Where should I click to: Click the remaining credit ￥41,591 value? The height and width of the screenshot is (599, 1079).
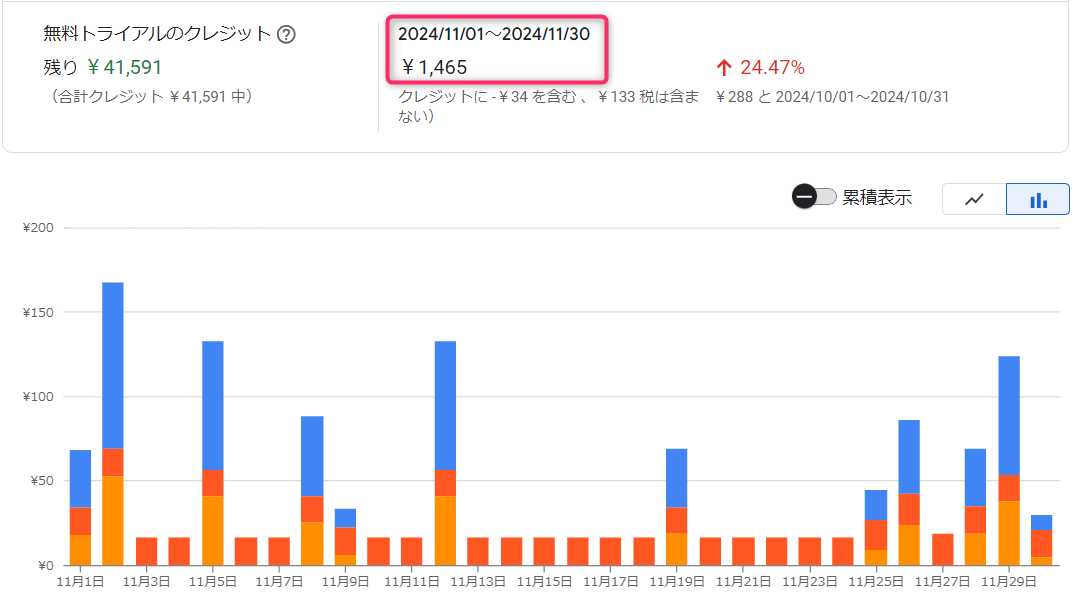click(124, 68)
